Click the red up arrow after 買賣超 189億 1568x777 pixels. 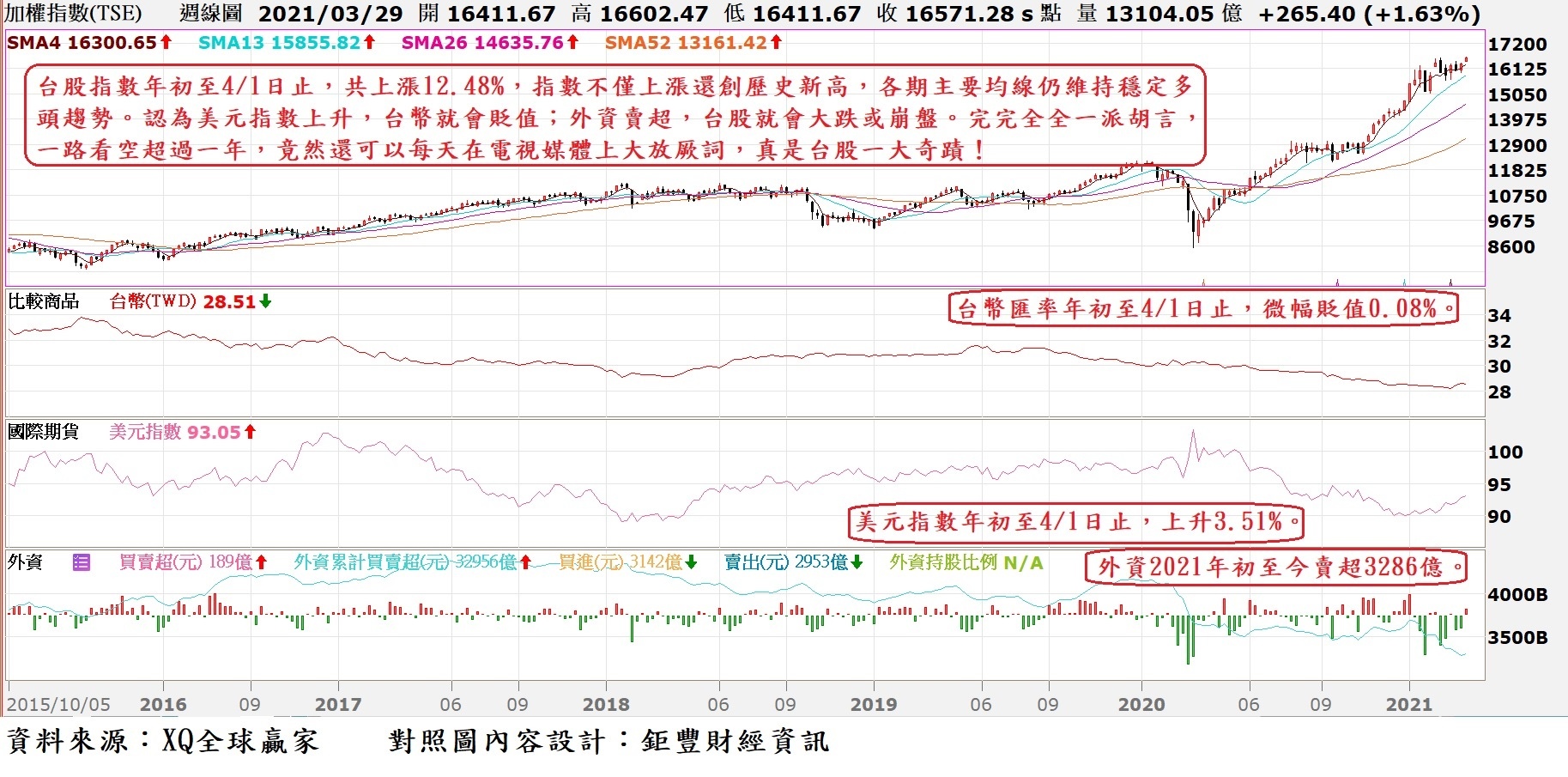pyautogui.click(x=262, y=562)
